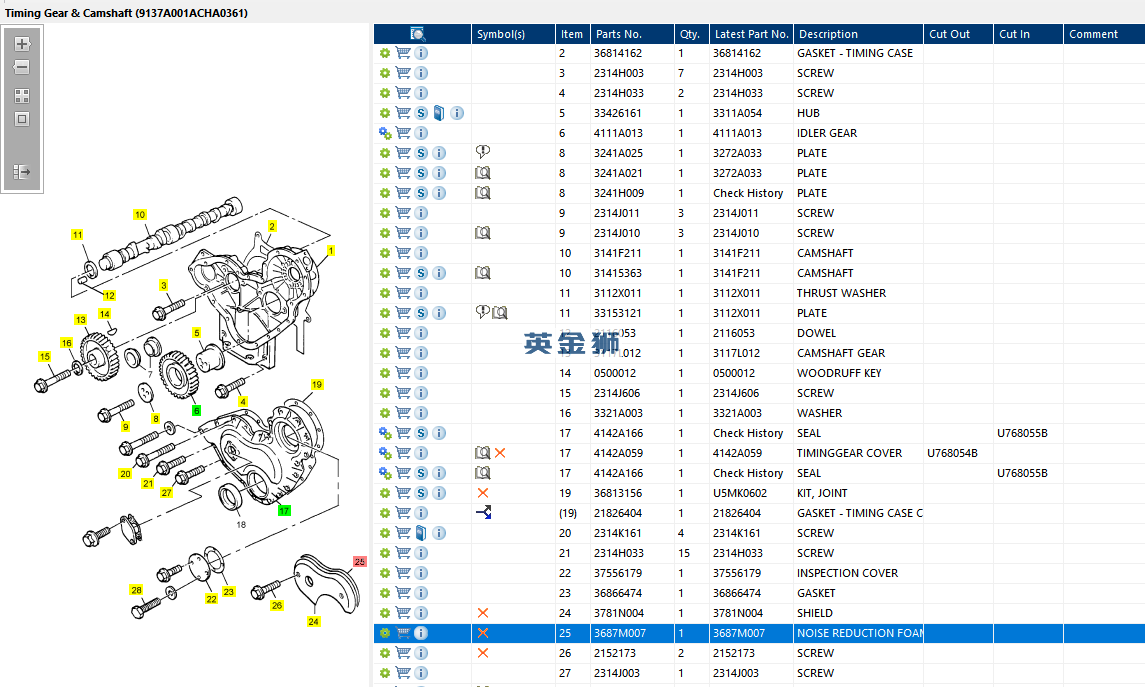Click Check History for PLATE 3241H009

click(x=748, y=193)
